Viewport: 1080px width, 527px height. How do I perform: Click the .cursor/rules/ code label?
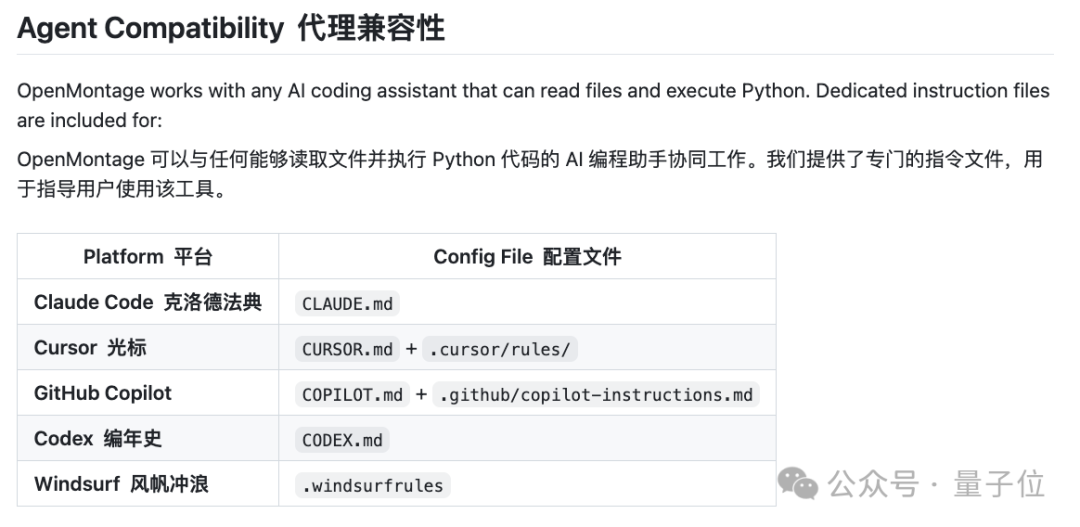pyautogui.click(x=500, y=349)
